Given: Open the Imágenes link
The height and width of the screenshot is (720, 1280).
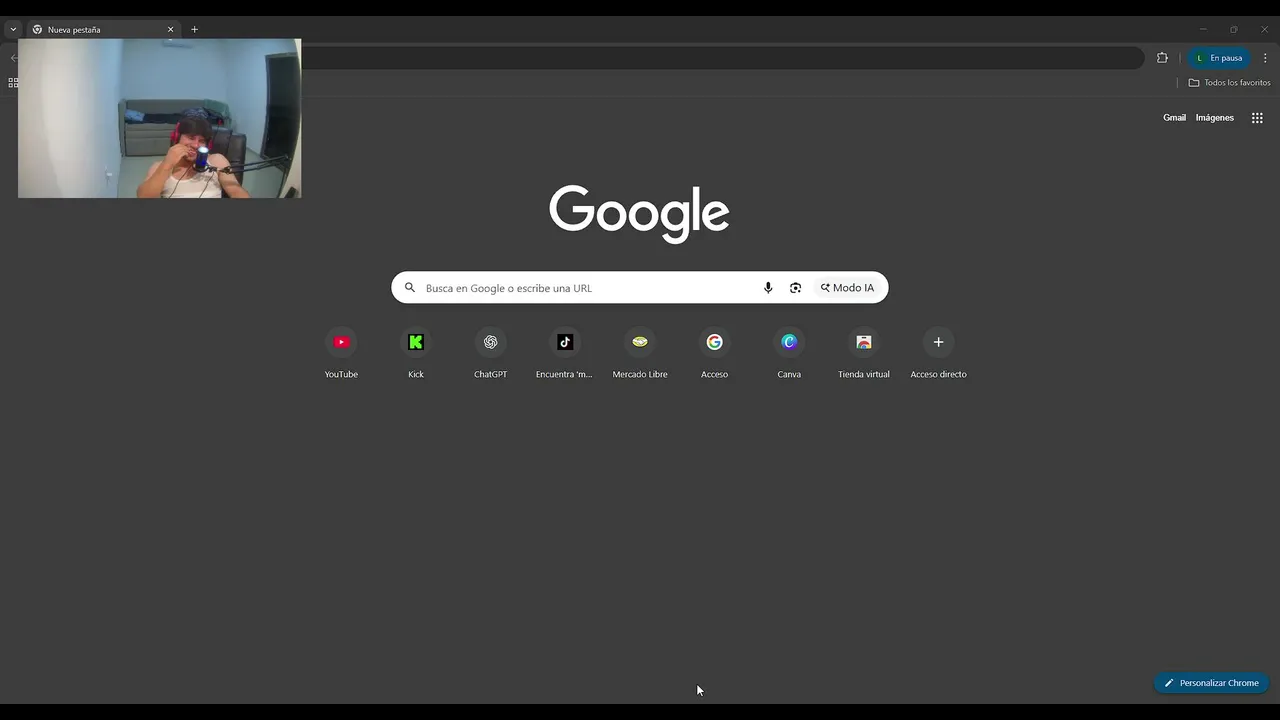Looking at the screenshot, I should click(x=1215, y=118).
